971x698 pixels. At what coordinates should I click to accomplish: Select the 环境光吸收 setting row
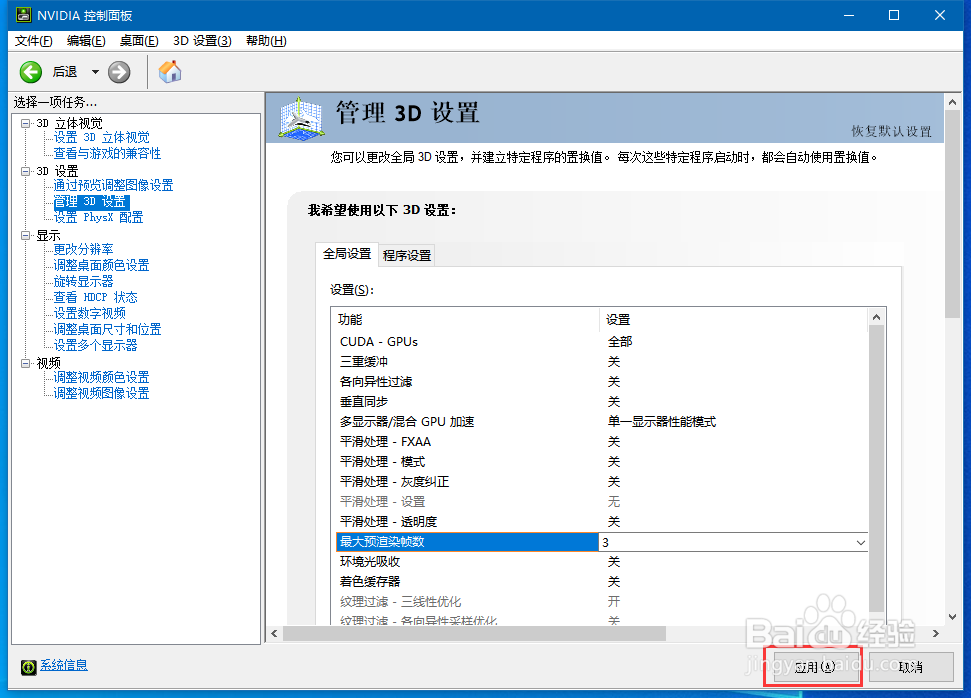[x=601, y=562]
